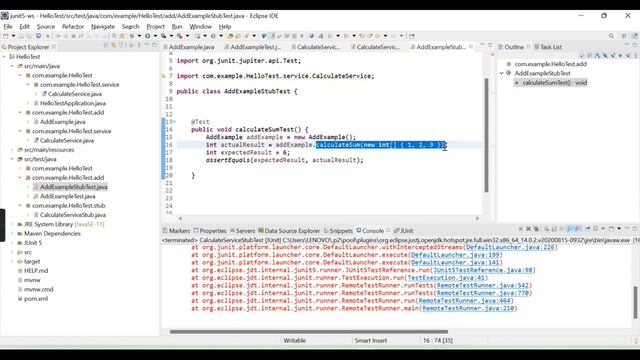Open the JUnit view tab

[x=404, y=231]
